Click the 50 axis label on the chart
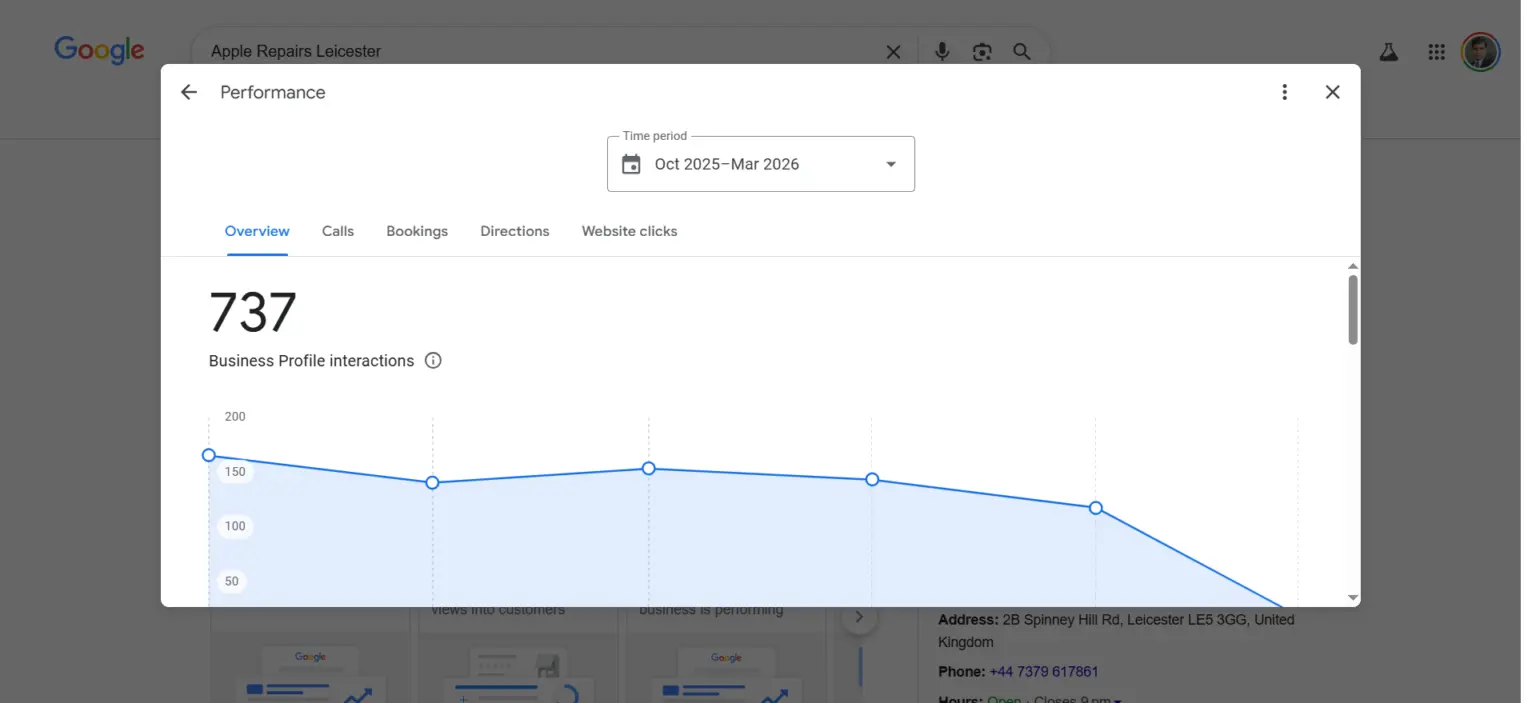The width and height of the screenshot is (1536, 703). tap(232, 581)
